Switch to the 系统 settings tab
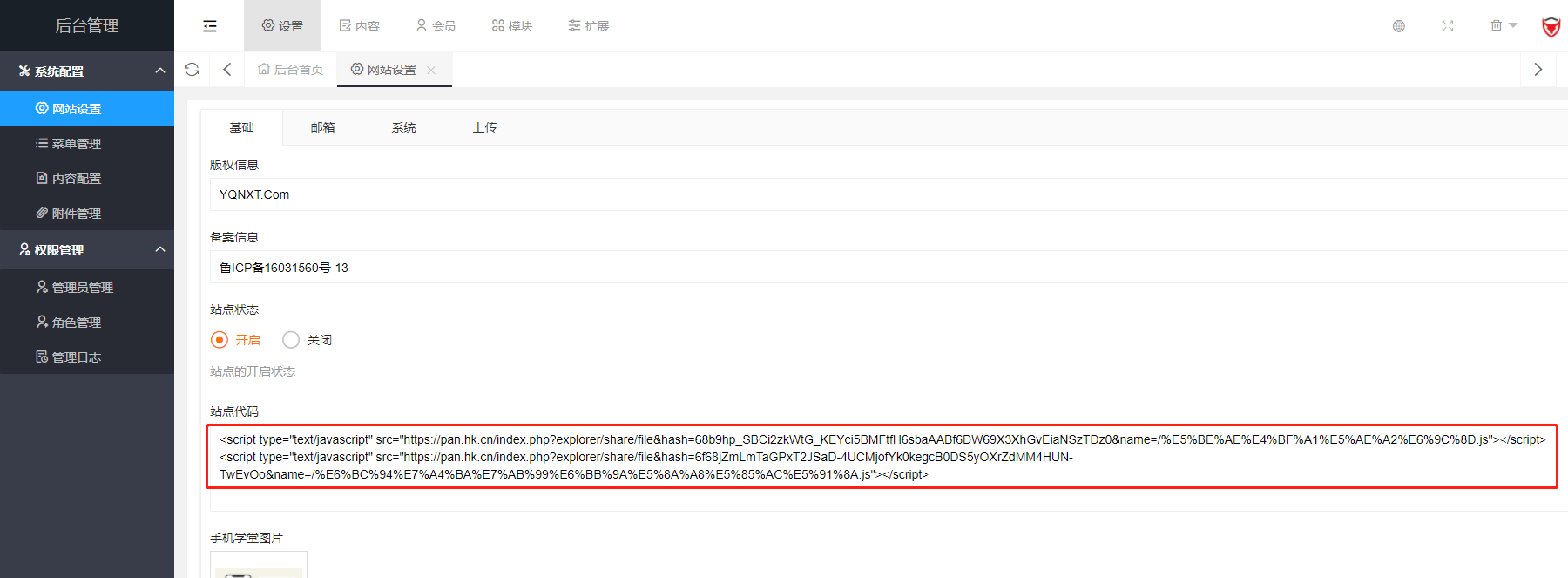Screen dimensions: 1568x578 tap(403, 127)
